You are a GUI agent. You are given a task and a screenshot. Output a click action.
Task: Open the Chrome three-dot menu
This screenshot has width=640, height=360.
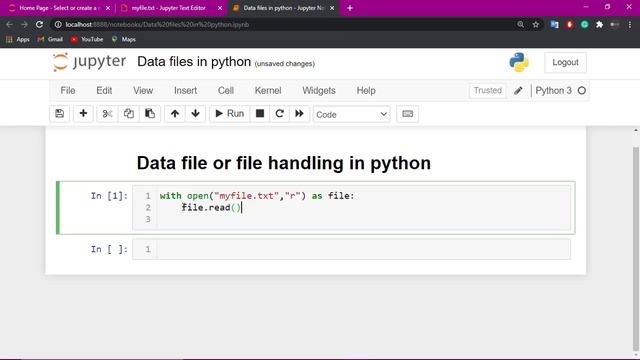tap(630, 24)
